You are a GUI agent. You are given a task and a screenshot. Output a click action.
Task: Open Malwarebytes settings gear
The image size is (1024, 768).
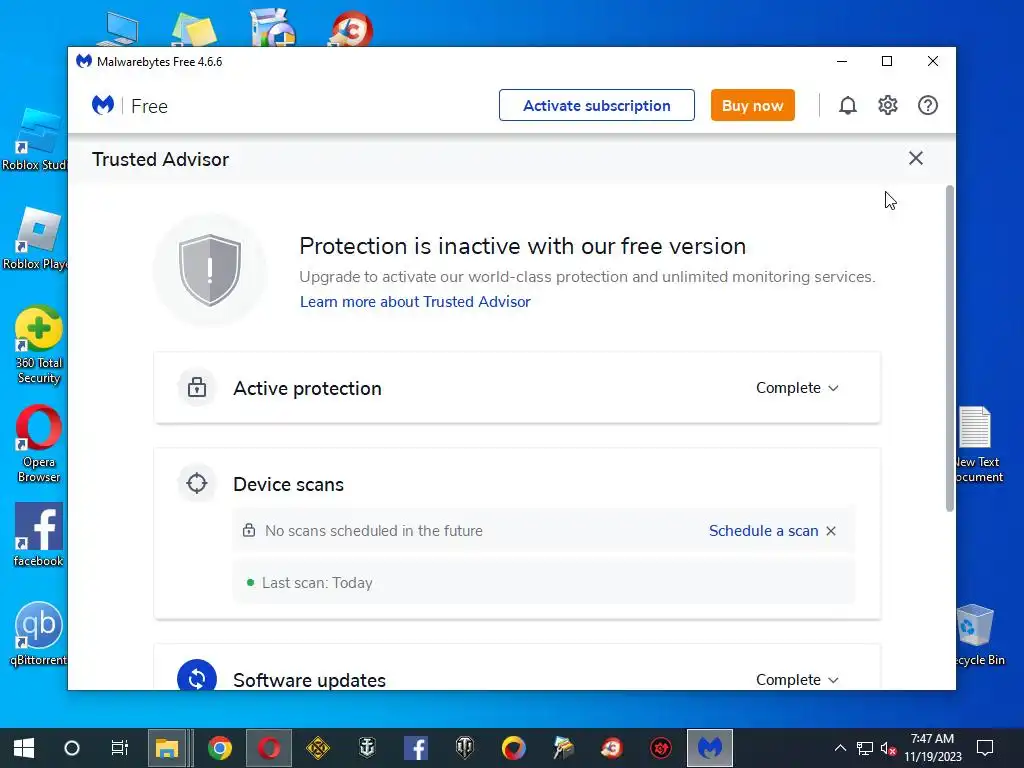click(888, 105)
